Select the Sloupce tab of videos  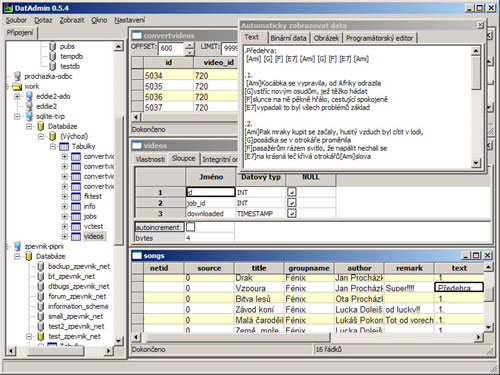(x=183, y=158)
